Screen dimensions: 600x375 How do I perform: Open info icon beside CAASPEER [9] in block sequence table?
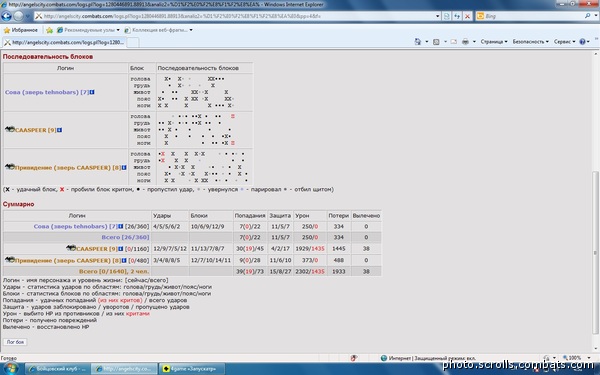(60, 130)
